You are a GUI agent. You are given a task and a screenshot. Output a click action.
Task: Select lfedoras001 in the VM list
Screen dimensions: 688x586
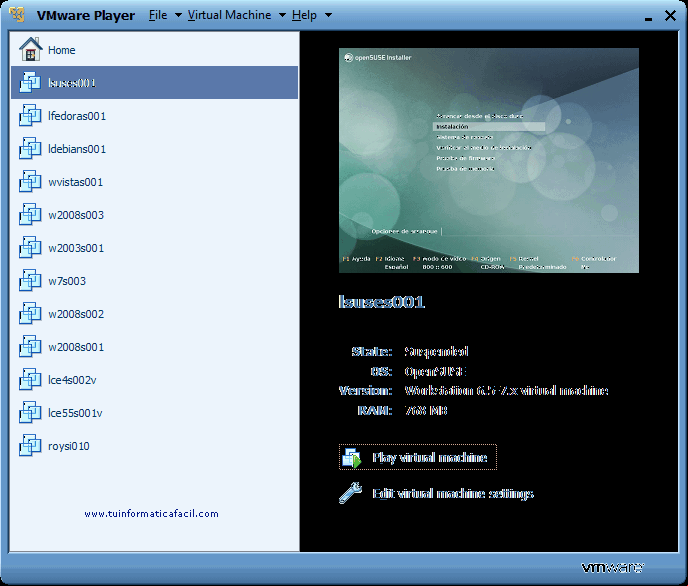154,116
